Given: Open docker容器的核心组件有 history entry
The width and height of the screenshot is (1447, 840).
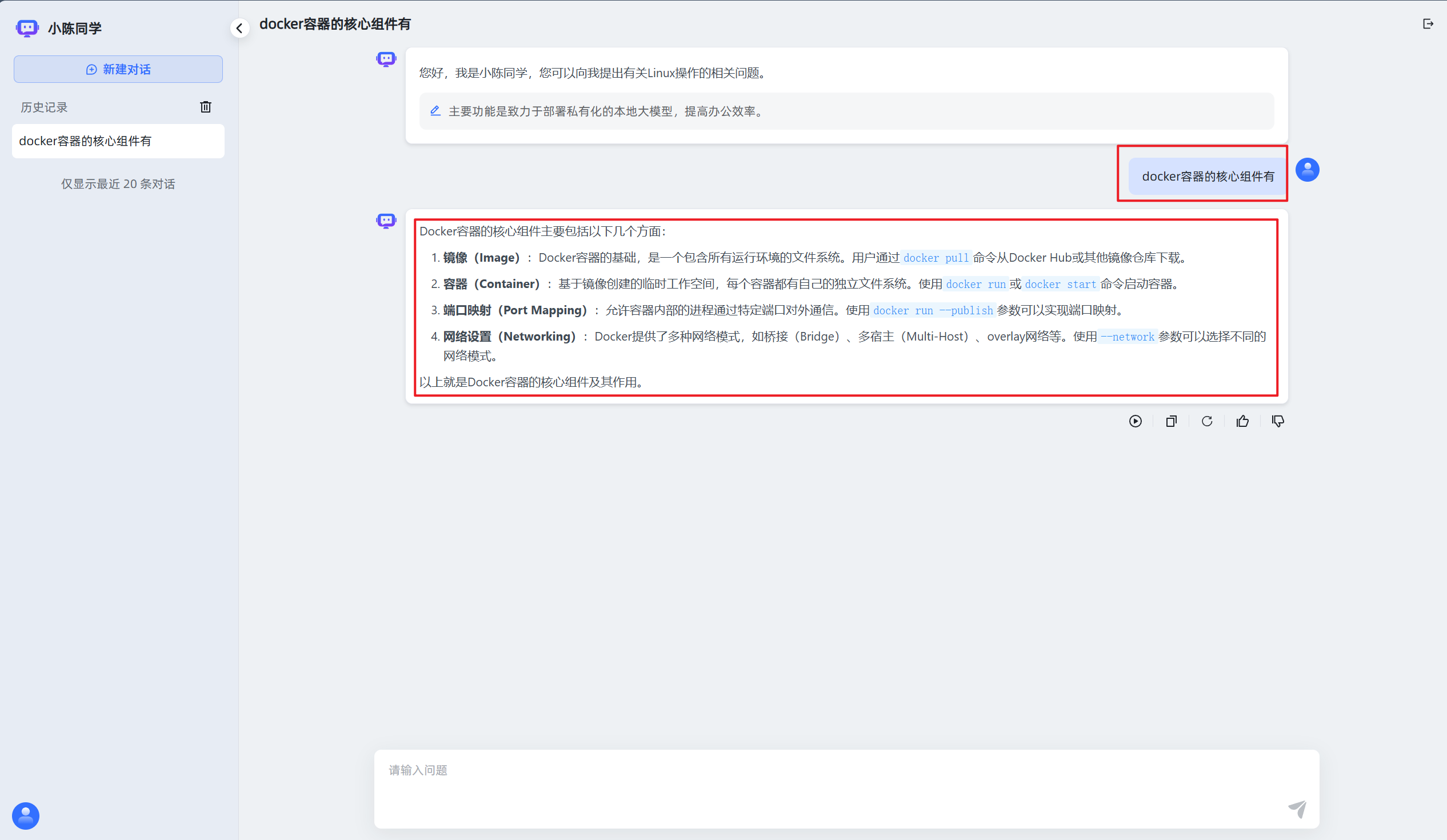Looking at the screenshot, I should [118, 141].
